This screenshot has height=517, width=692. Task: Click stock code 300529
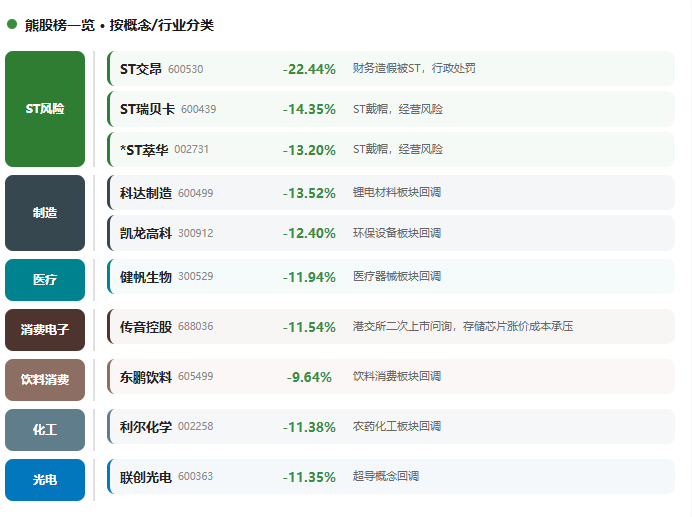coord(196,276)
